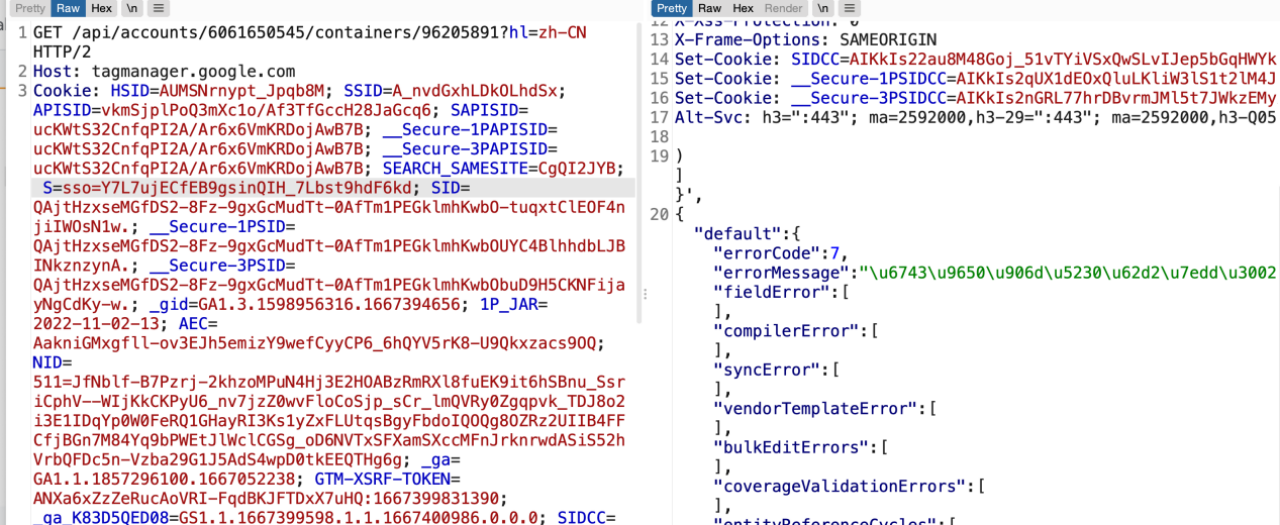Click the AEC cookie name
This screenshot has width=1280, height=525.
pyautogui.click(x=193, y=325)
